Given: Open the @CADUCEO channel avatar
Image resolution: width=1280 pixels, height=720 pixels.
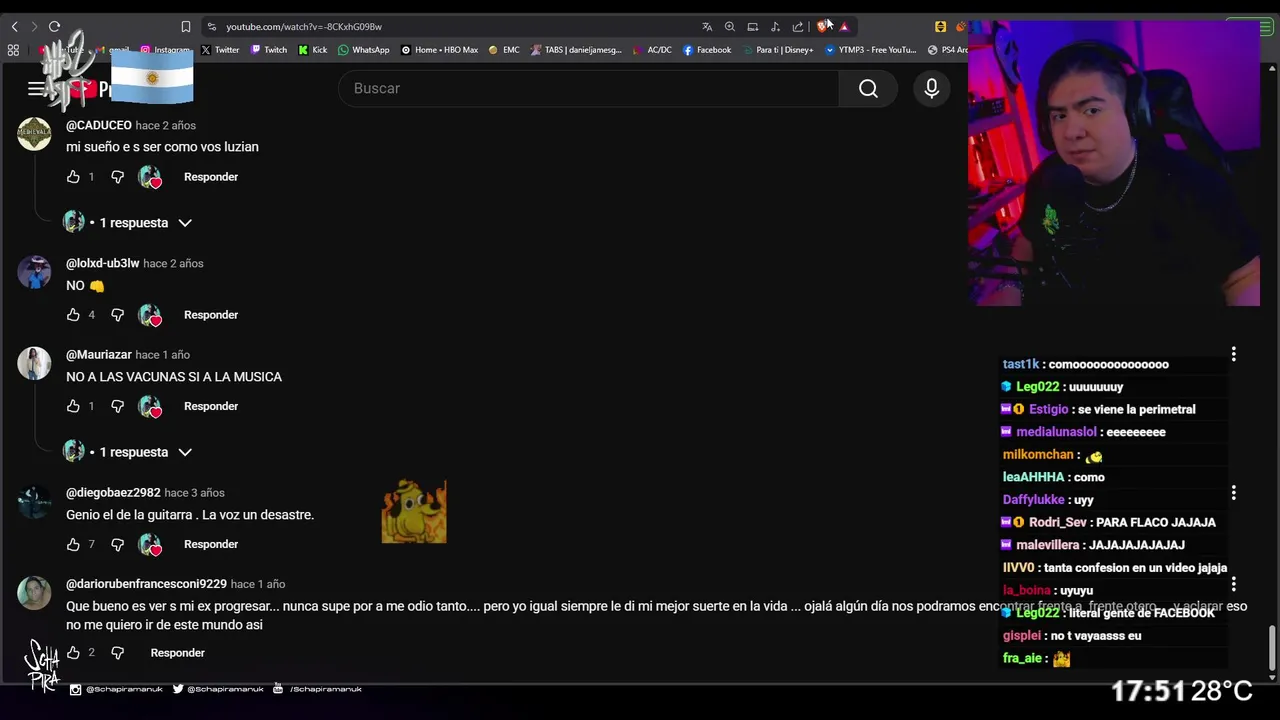Looking at the screenshot, I should pos(34,134).
